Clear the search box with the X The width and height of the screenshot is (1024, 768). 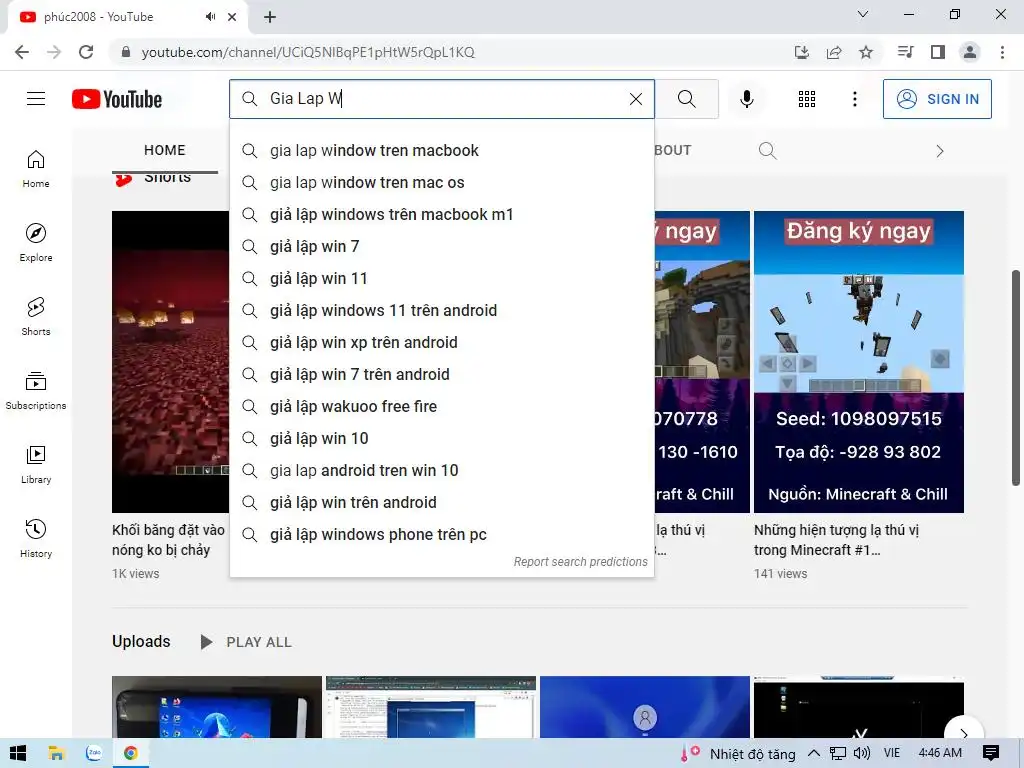635,99
